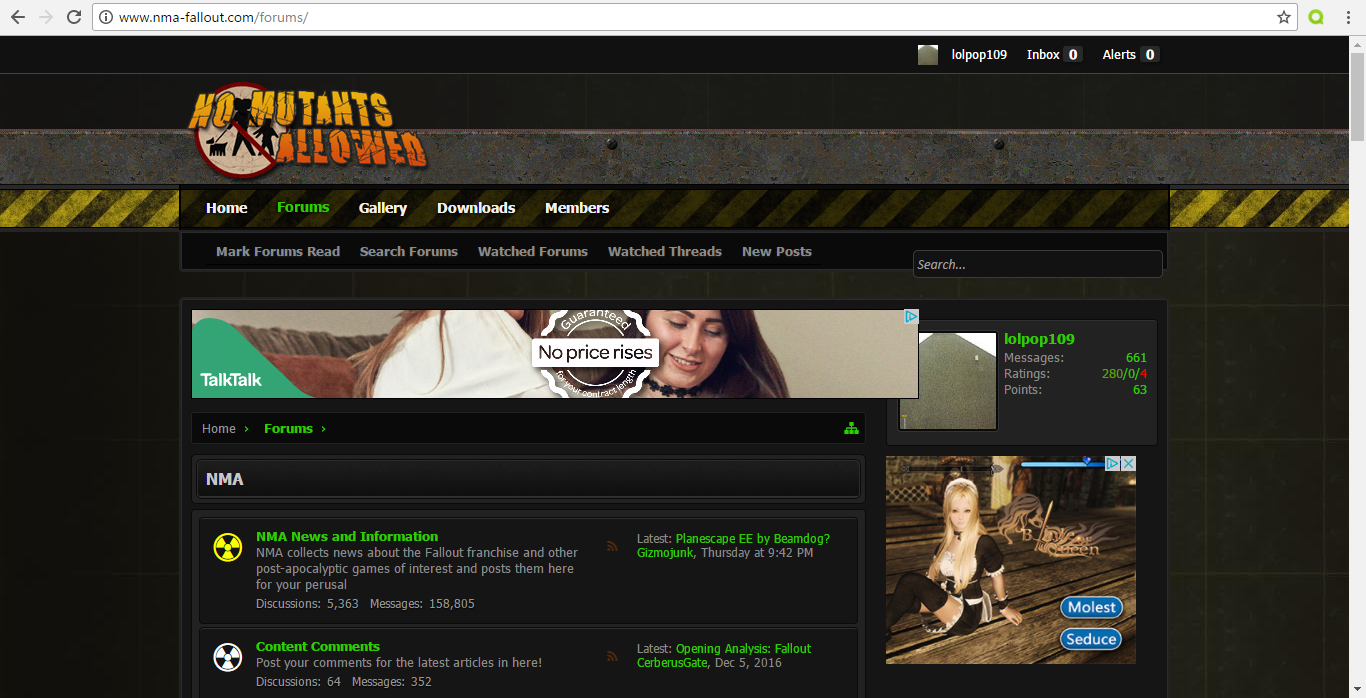
Task: Click the 661 messages count
Action: point(1136,358)
